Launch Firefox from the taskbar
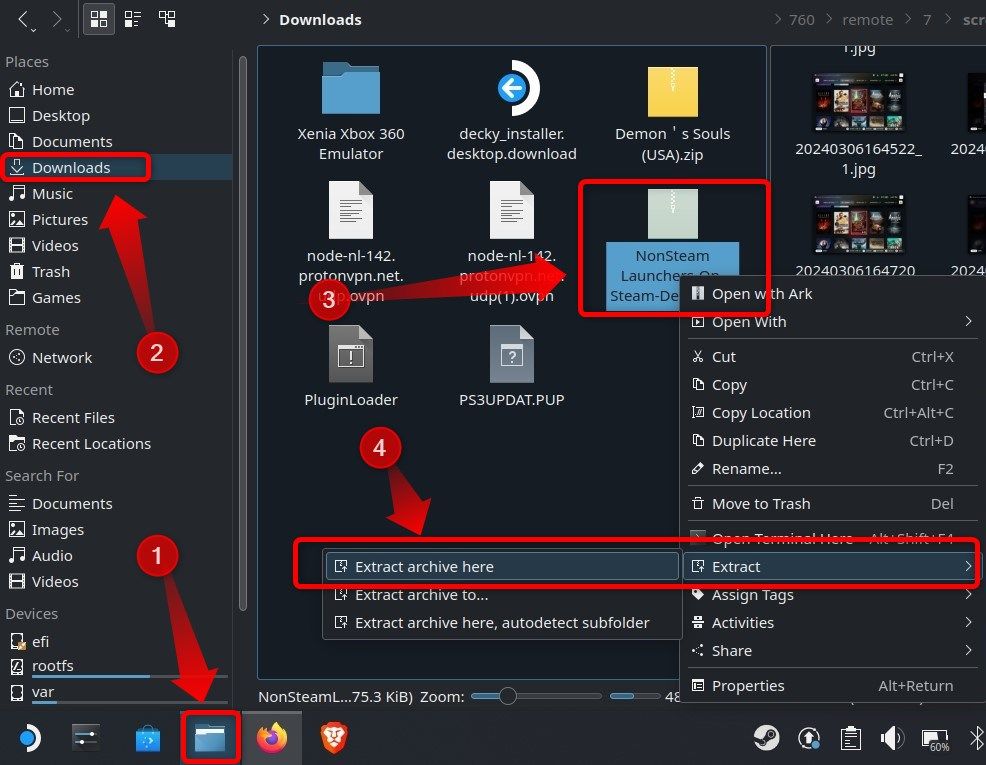986x765 pixels. tap(272, 738)
